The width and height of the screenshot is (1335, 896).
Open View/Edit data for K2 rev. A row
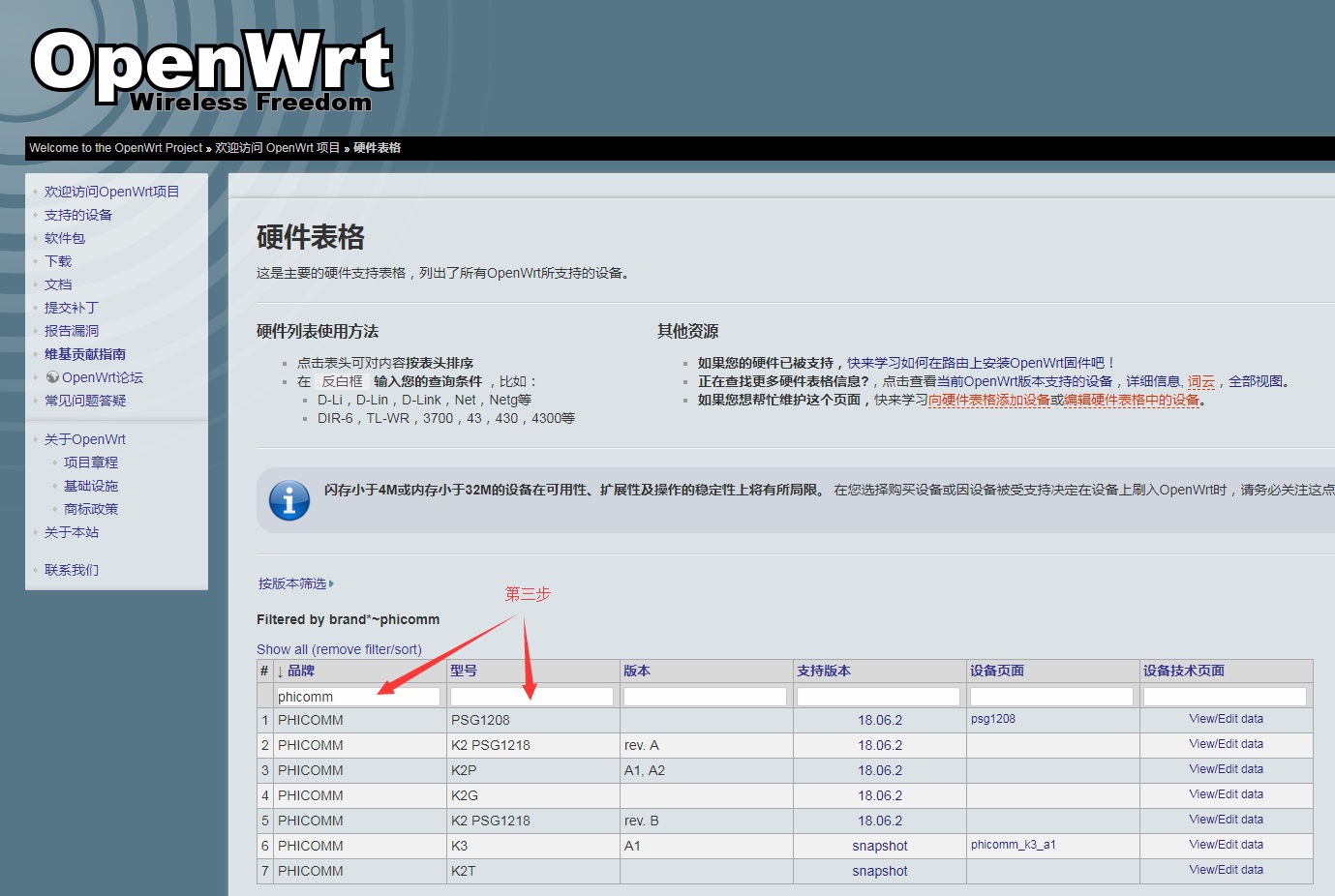1227,744
